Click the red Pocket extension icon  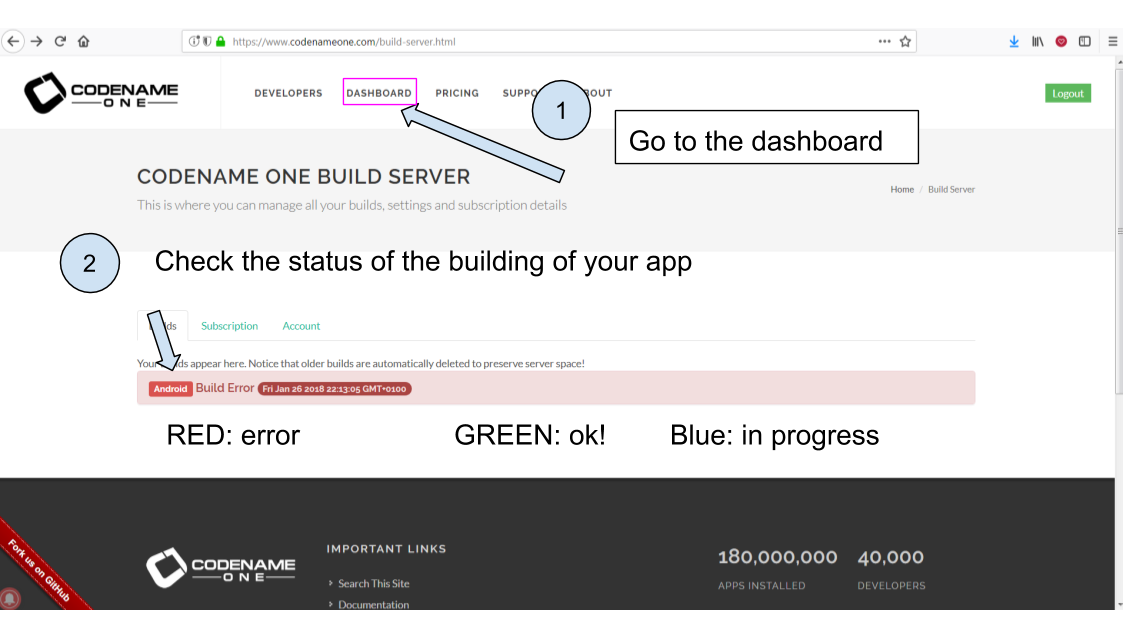1061,42
